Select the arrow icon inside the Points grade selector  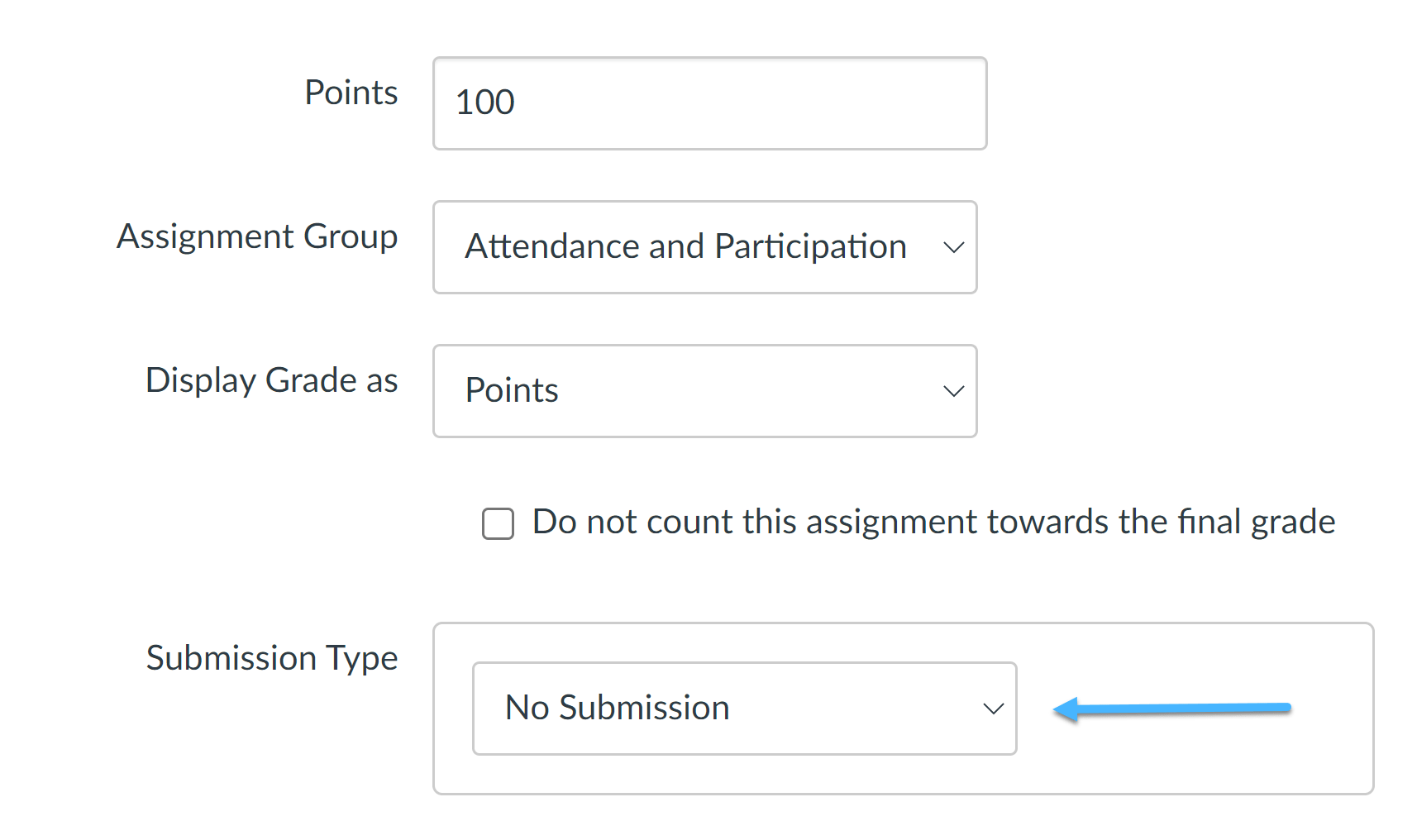(954, 390)
